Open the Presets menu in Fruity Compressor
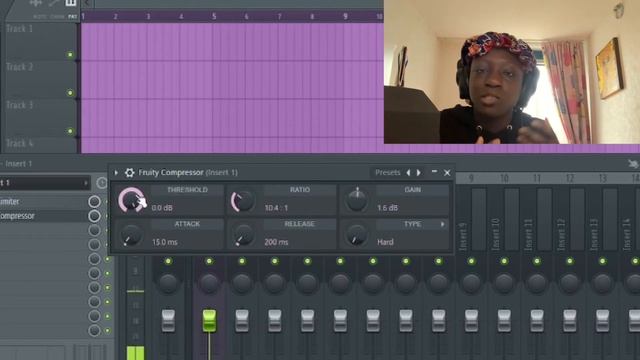 [x=387, y=173]
